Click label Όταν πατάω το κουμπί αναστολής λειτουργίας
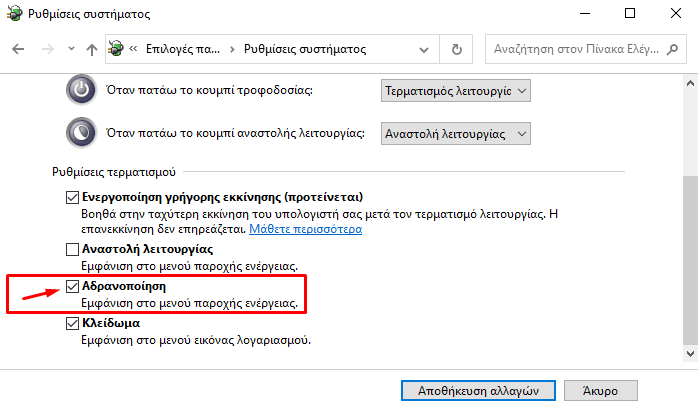698x410 pixels. pos(235,133)
